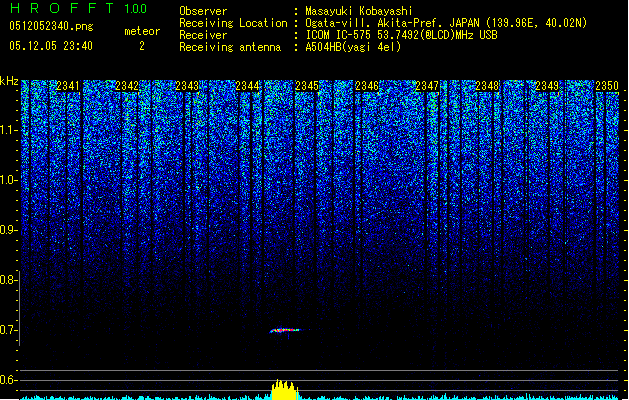Viewport: 629px width, 400px height.
Task: Click the yellow signal intensity peak
Action: click(285, 389)
